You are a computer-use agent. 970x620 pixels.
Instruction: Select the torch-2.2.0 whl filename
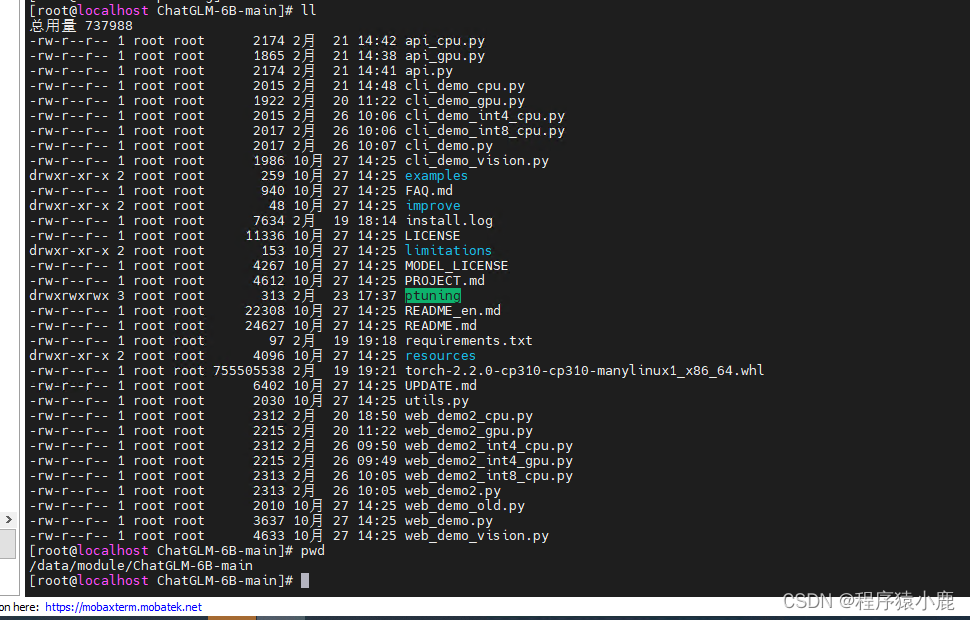(x=585, y=371)
